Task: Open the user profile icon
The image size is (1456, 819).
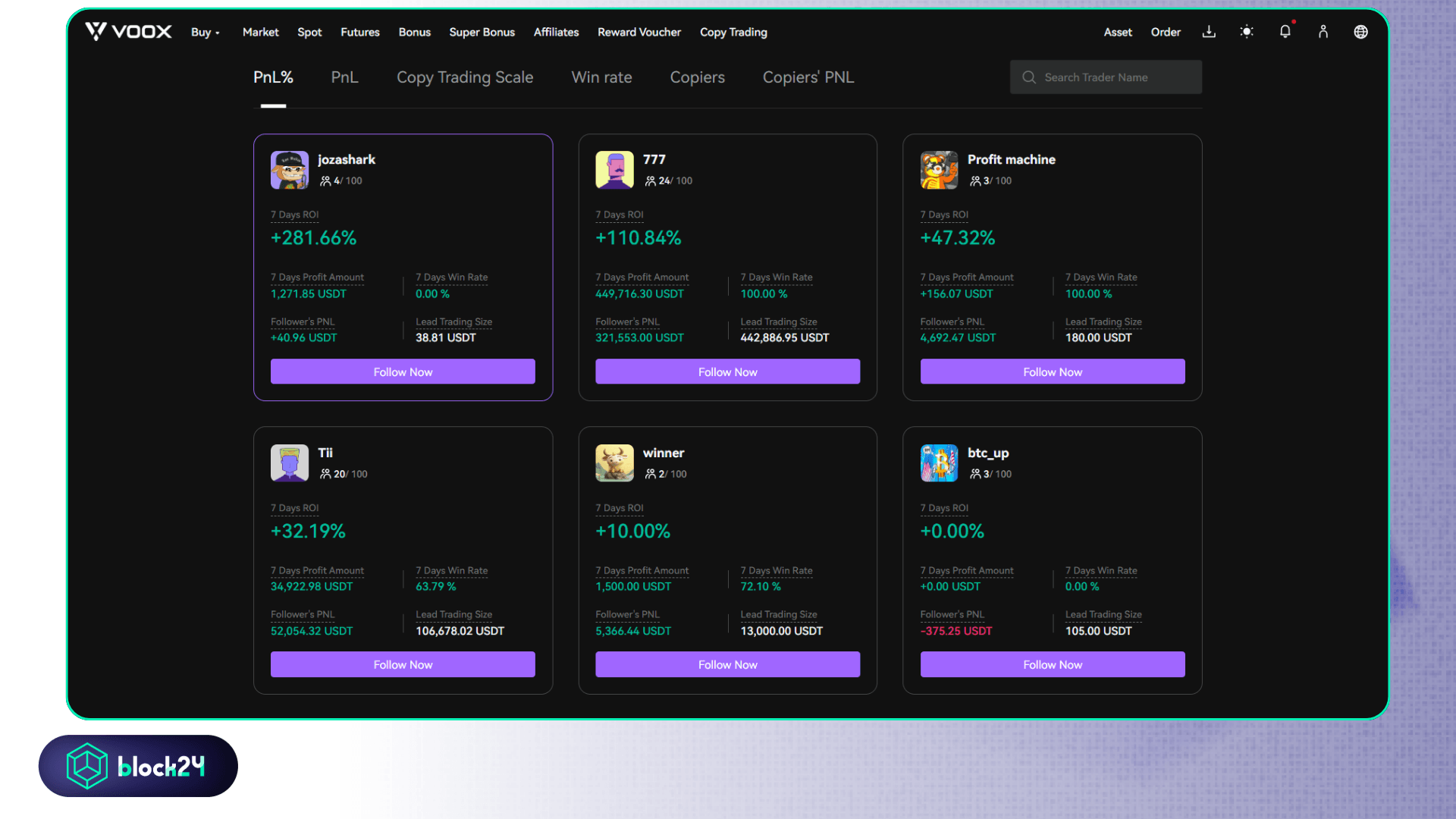Action: click(1323, 32)
